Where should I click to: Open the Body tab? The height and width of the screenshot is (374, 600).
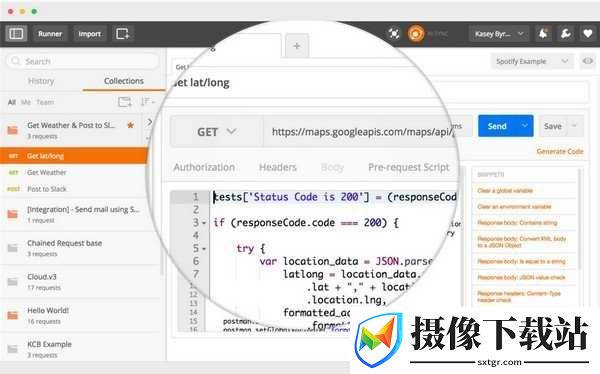point(332,167)
